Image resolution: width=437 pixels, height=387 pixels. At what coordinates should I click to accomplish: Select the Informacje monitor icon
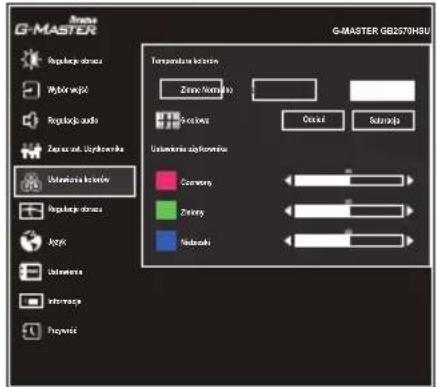coord(31,301)
